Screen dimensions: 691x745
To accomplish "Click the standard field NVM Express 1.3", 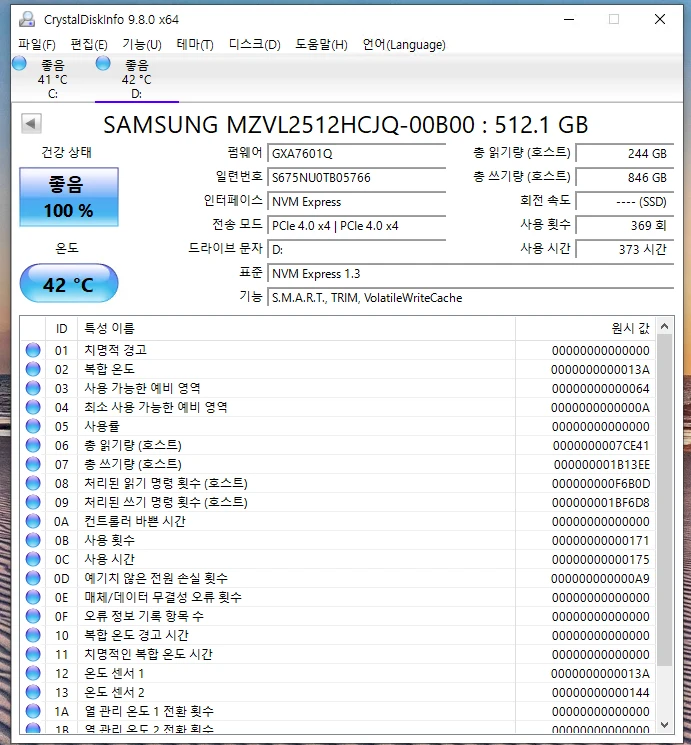I will (x=470, y=274).
